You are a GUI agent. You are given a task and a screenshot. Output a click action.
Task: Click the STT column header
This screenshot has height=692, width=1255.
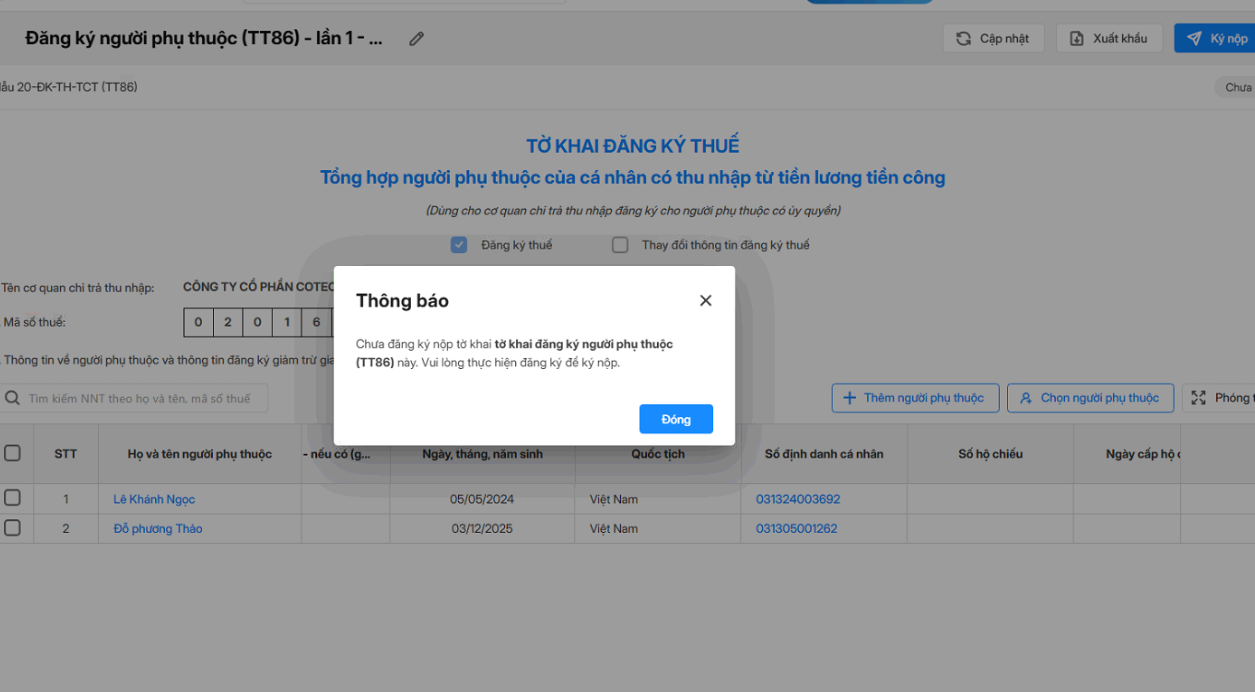tap(66, 454)
